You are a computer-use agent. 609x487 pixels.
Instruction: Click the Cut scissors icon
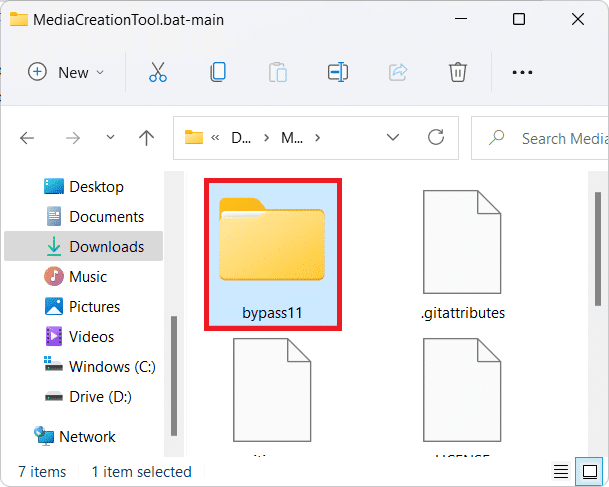click(x=158, y=72)
